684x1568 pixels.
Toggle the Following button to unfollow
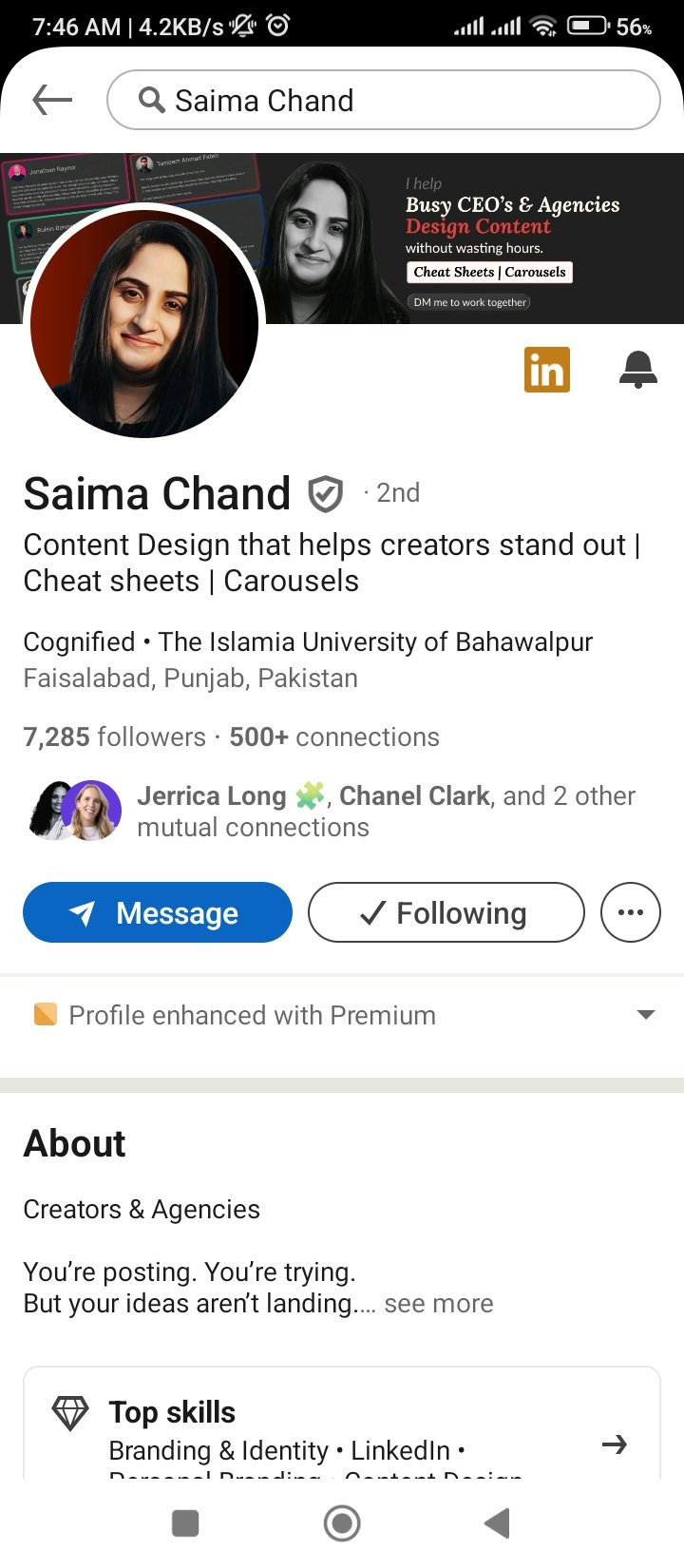point(446,912)
